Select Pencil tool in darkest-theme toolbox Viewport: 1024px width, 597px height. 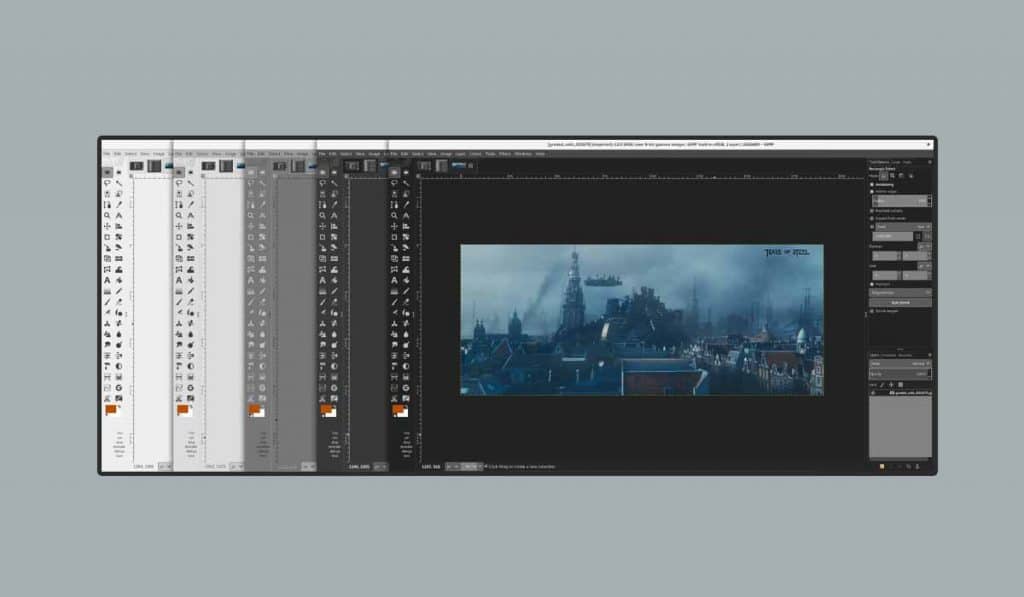pyautogui.click(x=406, y=291)
